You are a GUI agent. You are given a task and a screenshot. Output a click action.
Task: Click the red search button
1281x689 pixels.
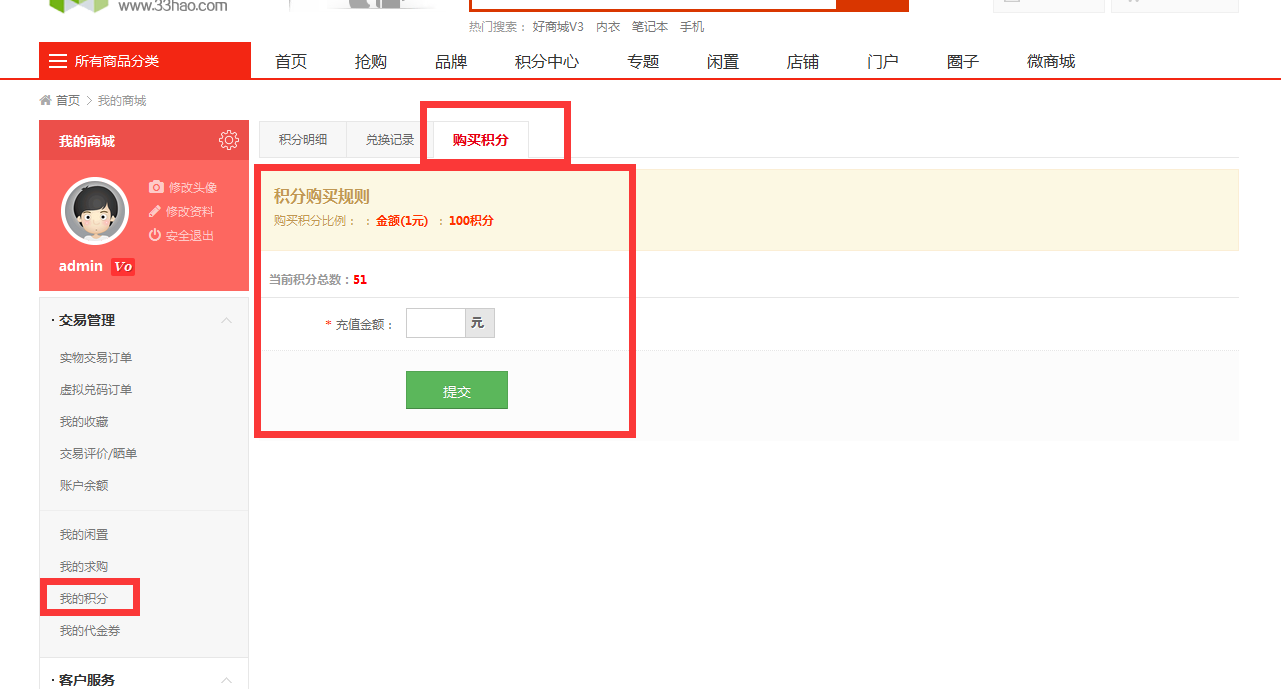point(872,5)
